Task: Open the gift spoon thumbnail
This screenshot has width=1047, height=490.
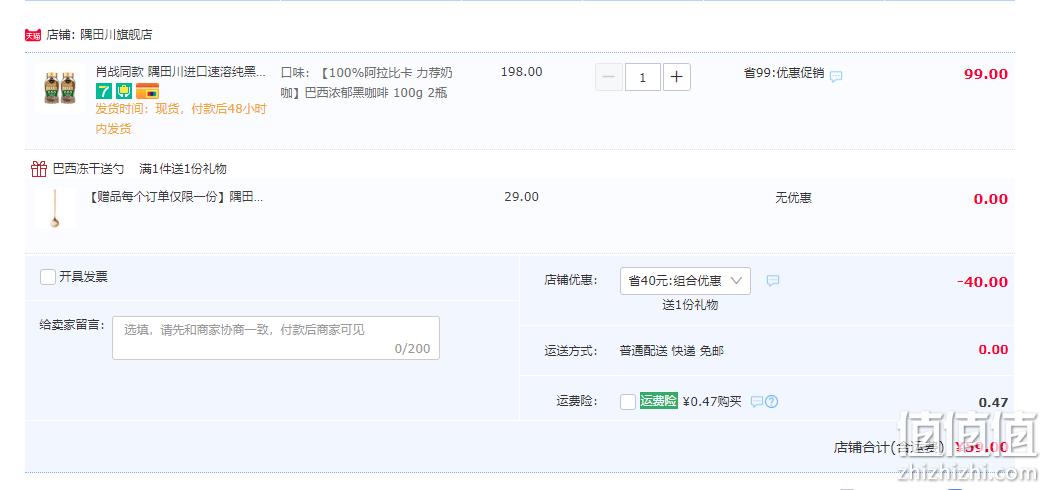Action: [55, 209]
